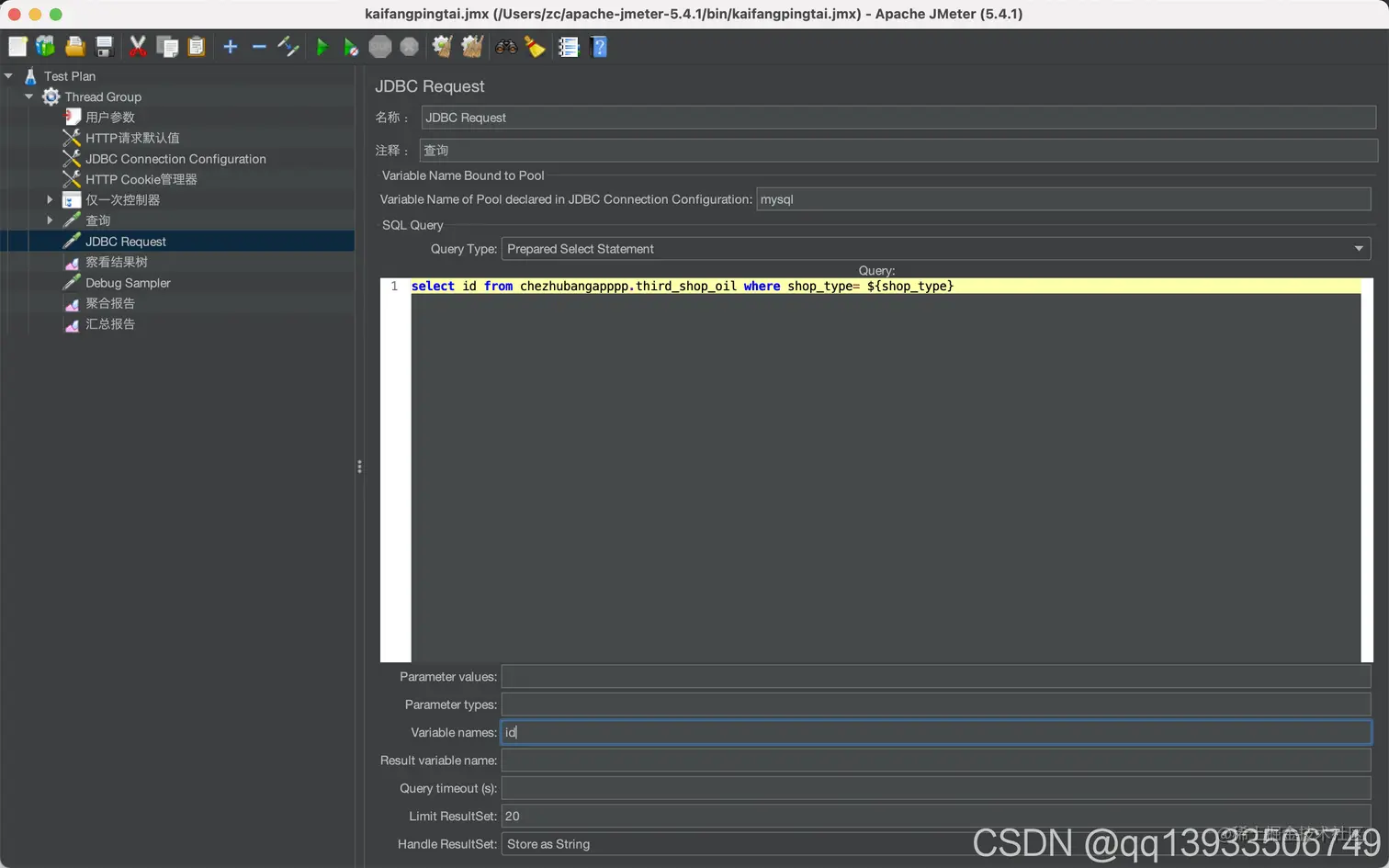This screenshot has width=1389, height=868.
Task: Click inside the SQL Query editor text
Action: click(682, 287)
